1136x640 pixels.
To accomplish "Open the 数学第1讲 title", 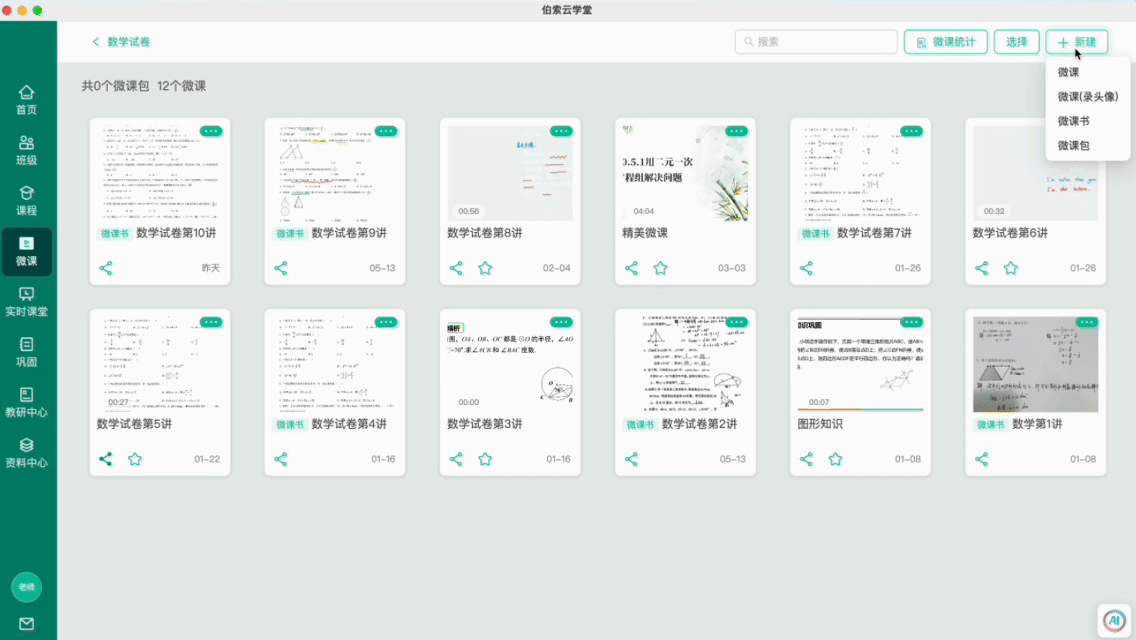I will point(1037,424).
